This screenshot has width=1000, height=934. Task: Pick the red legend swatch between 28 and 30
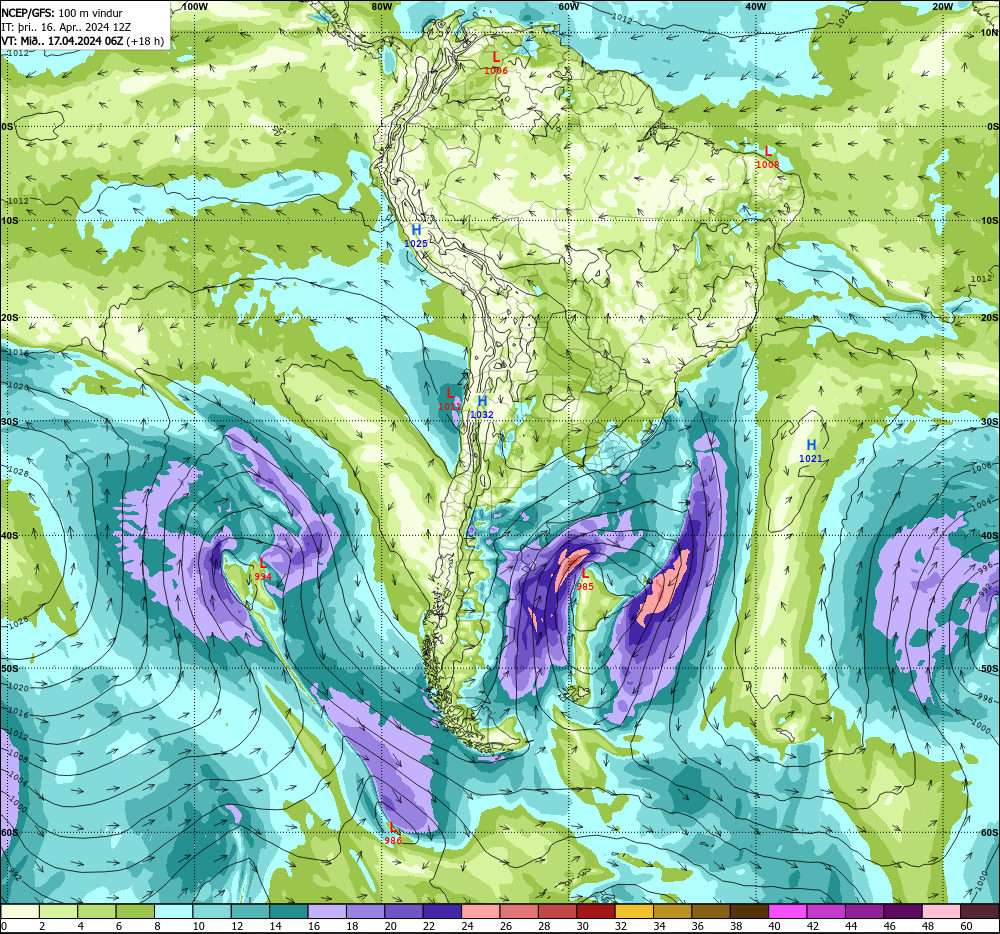[557, 912]
